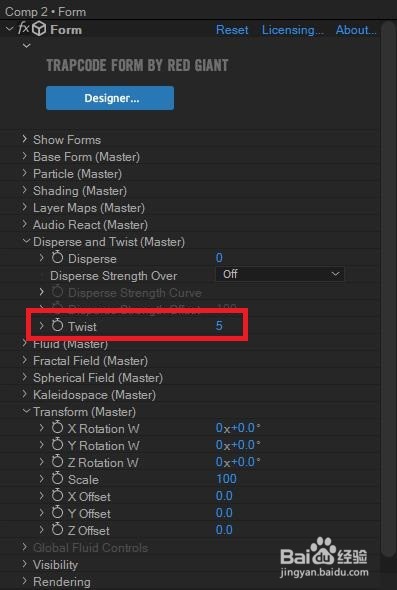
Task: Expand the Fractal Field (Master) section
Action: click(x=24, y=360)
